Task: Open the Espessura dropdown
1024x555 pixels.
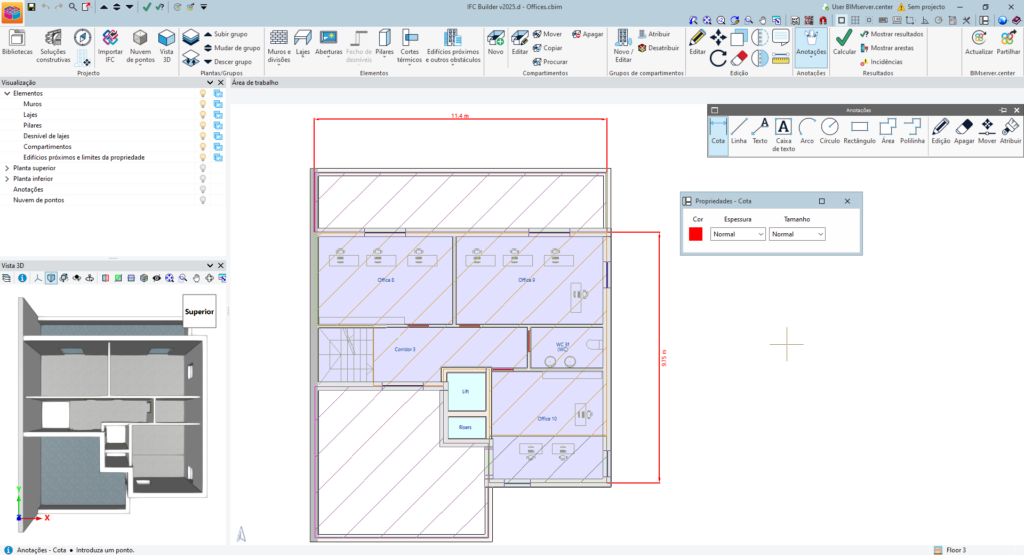Action: tap(737, 234)
